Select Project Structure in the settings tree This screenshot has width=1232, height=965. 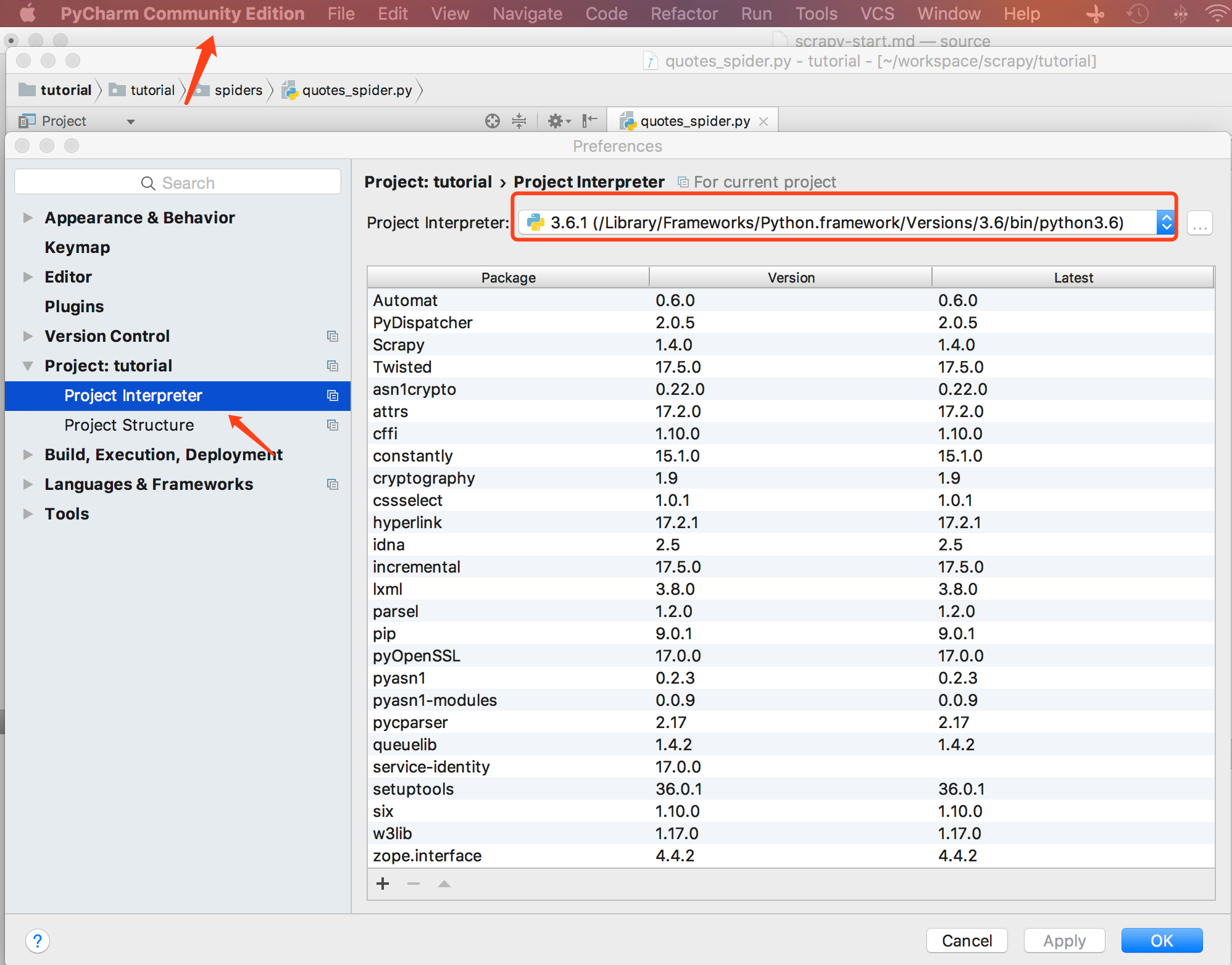129,425
